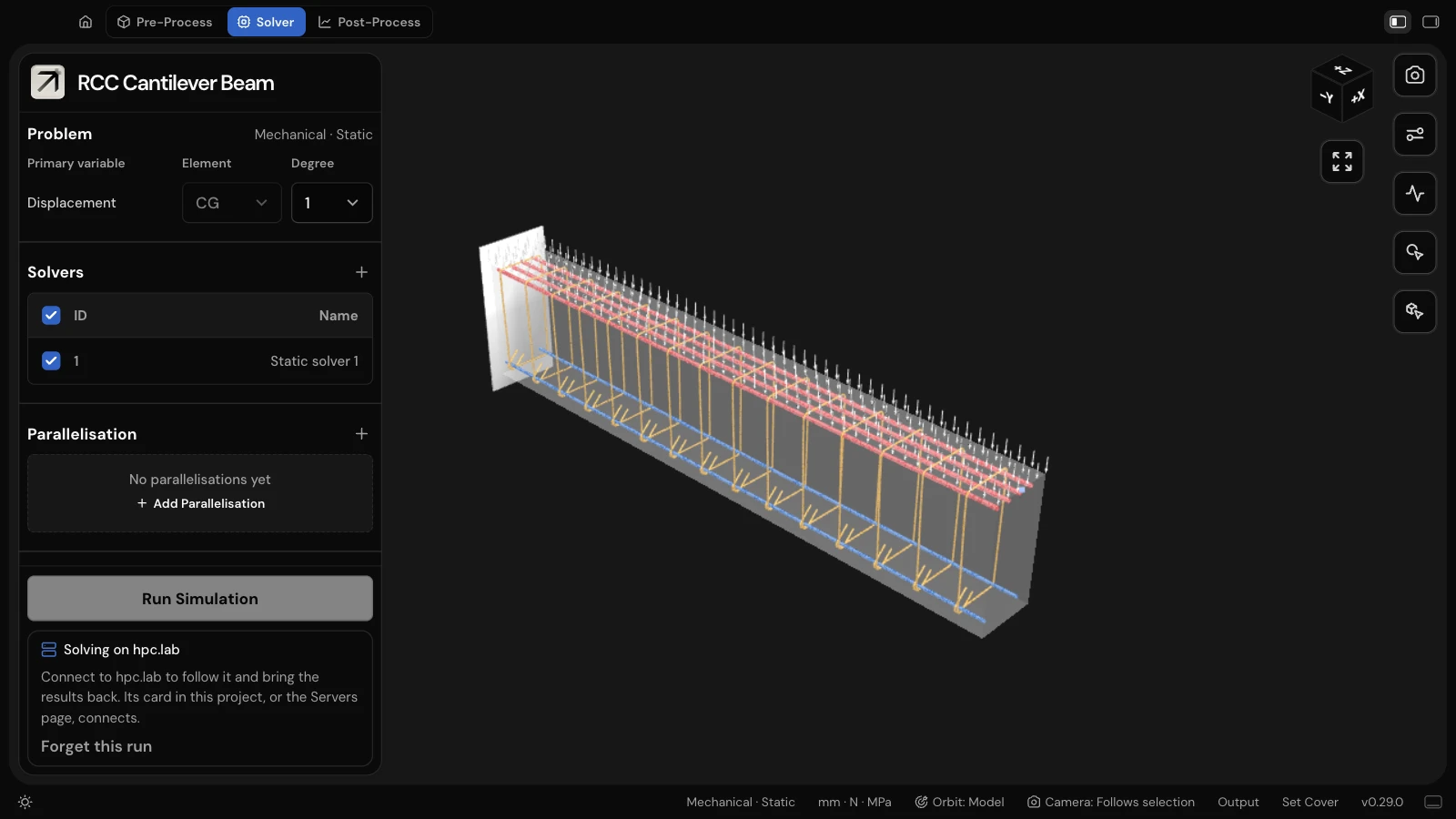Viewport: 1456px width, 819px height.
Task: Click the hpc.lab server icon
Action: pyautogui.click(x=49, y=650)
